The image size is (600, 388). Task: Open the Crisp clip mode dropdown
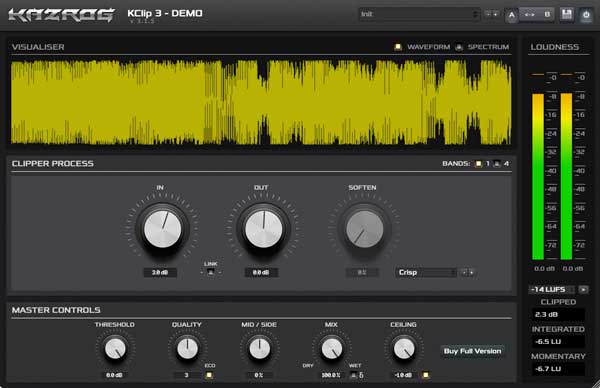pos(426,272)
